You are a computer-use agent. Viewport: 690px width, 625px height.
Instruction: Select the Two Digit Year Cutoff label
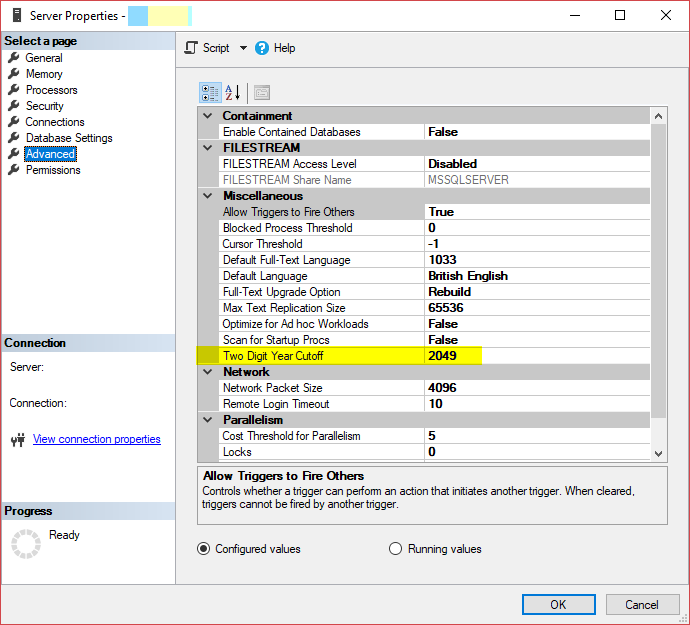(273, 356)
